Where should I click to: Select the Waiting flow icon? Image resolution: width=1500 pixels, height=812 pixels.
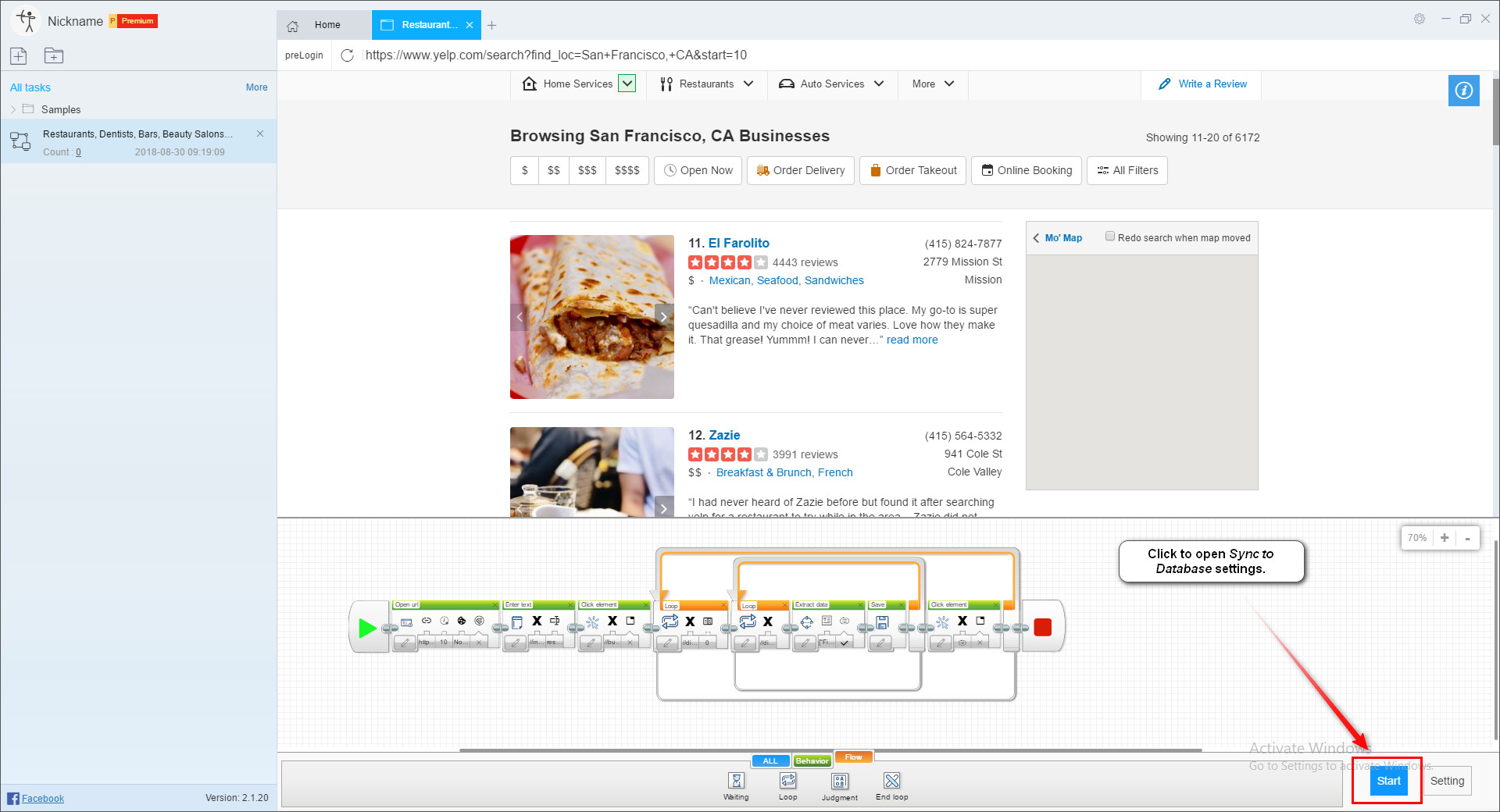point(736,781)
